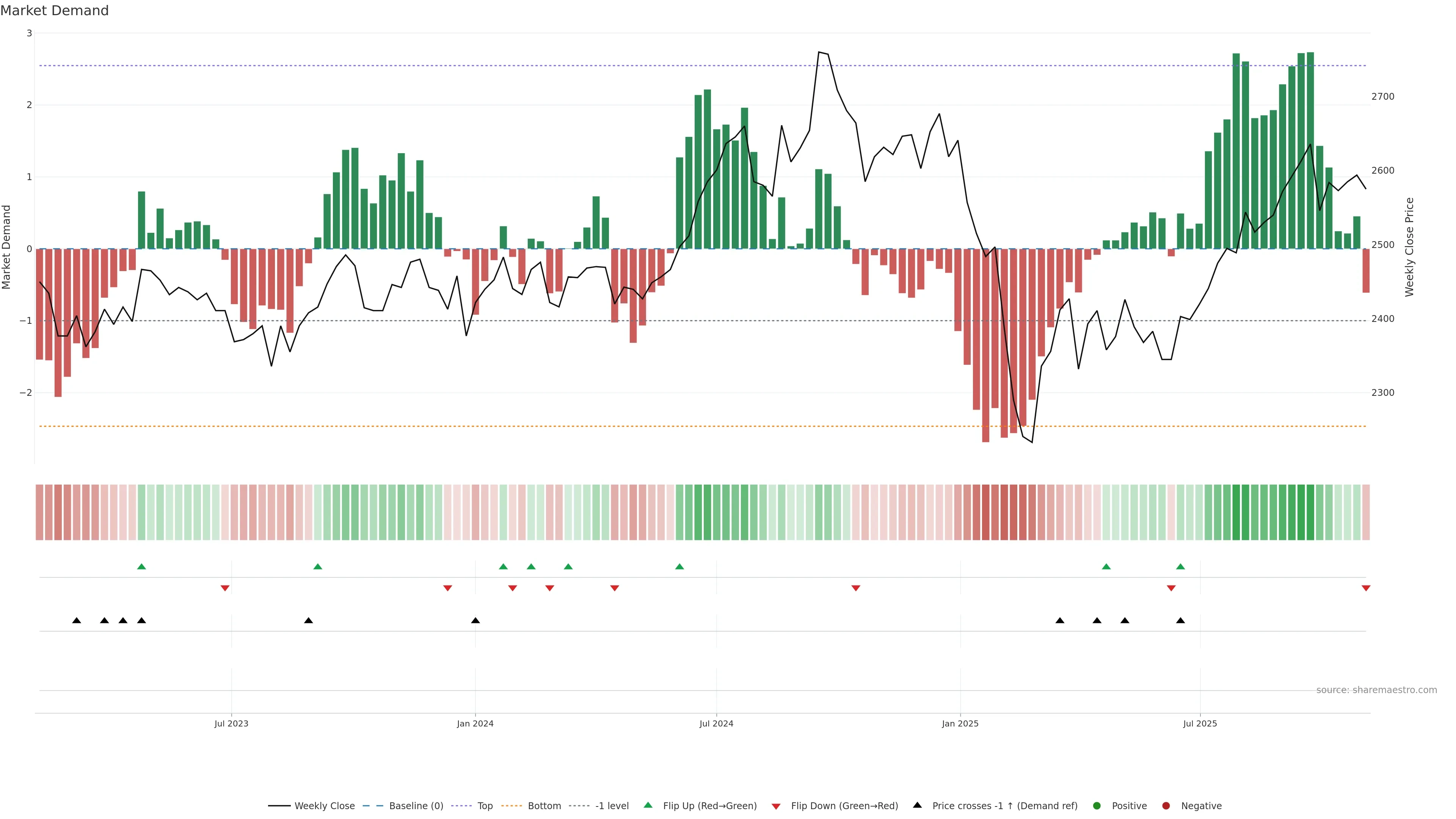Click the leftmost heatmap color strip cell
The height and width of the screenshot is (819, 1456).
coord(39,512)
